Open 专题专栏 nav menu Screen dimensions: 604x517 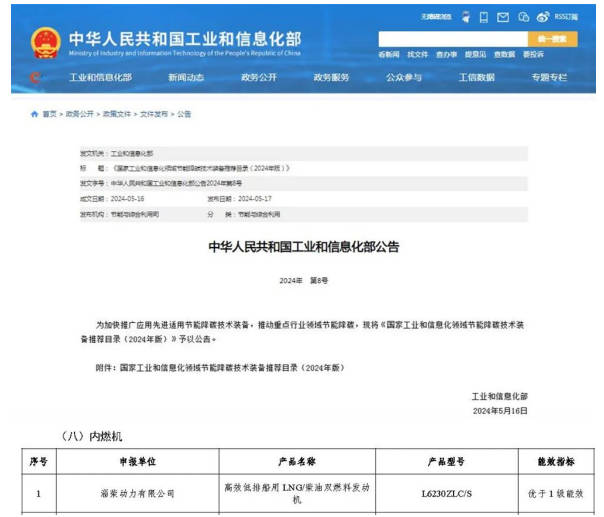(549, 77)
